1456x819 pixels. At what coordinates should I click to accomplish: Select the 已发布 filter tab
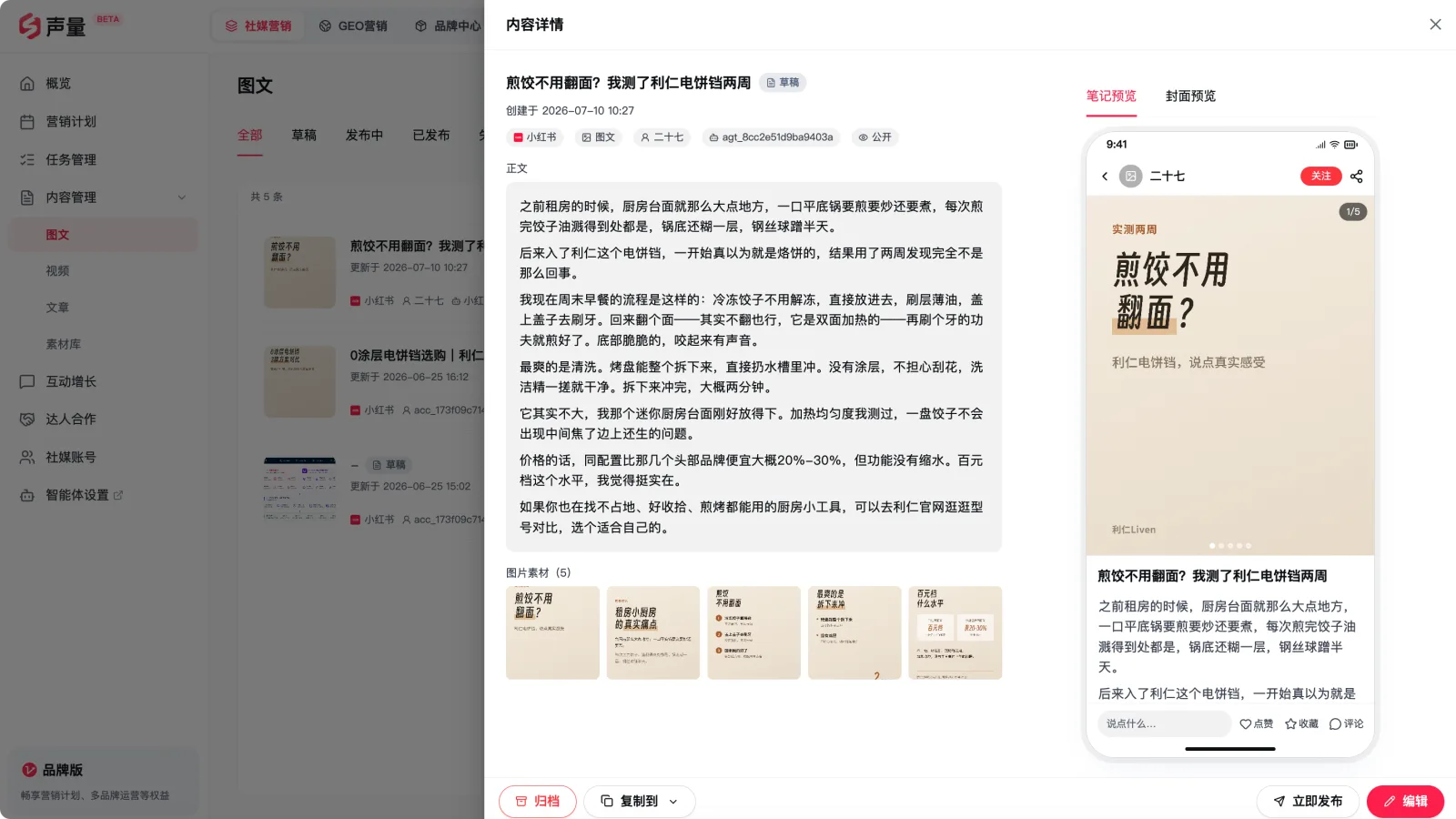point(431,136)
